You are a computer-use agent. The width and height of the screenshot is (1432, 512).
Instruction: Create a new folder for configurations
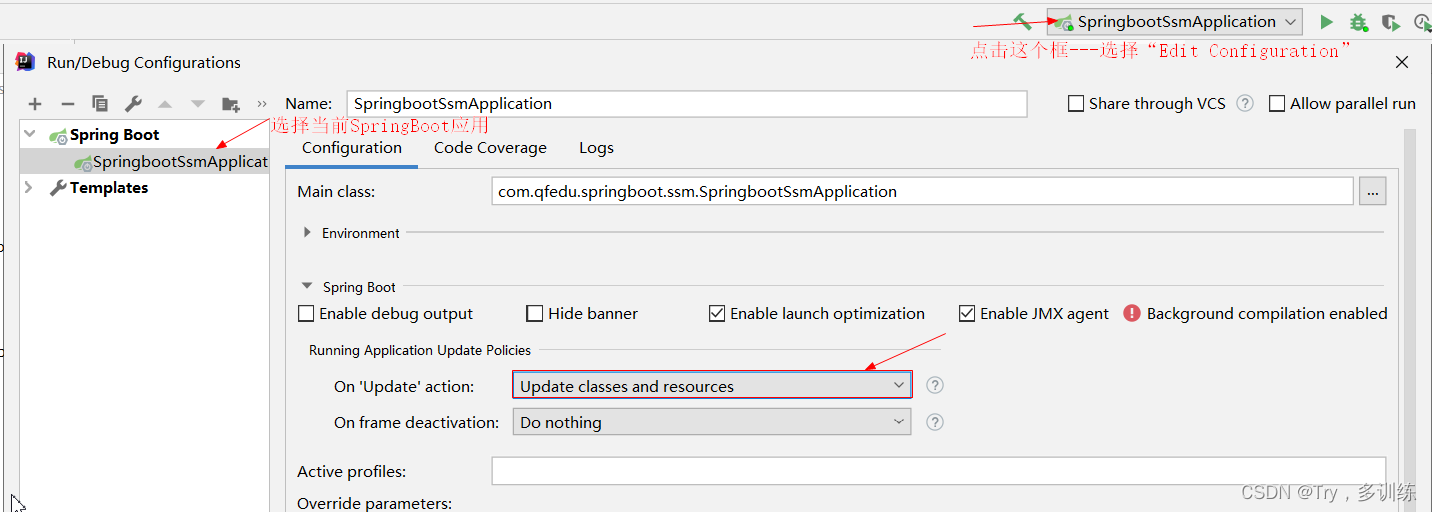(231, 104)
